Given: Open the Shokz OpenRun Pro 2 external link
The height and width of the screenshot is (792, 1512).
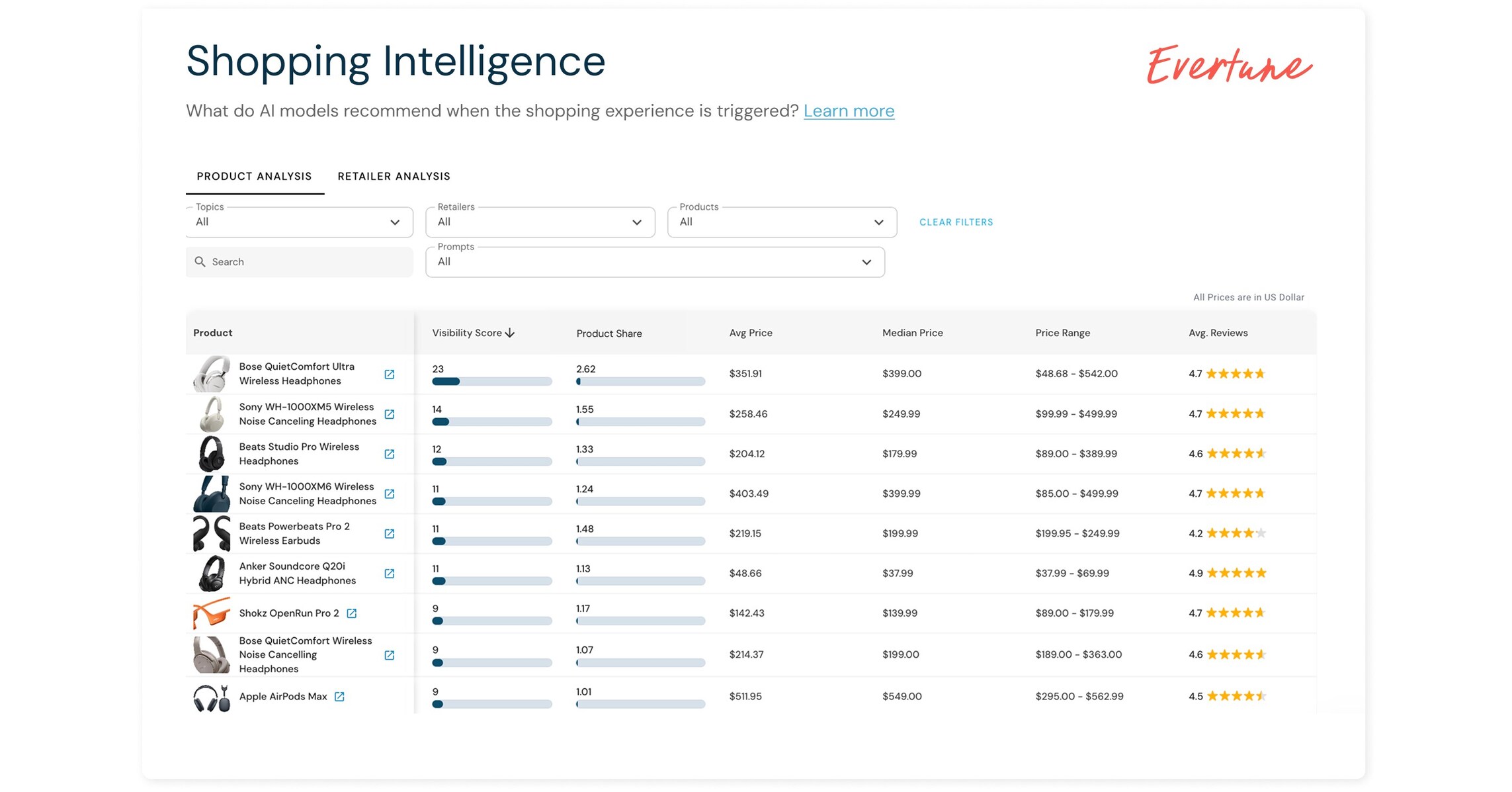Looking at the screenshot, I should click(x=353, y=613).
